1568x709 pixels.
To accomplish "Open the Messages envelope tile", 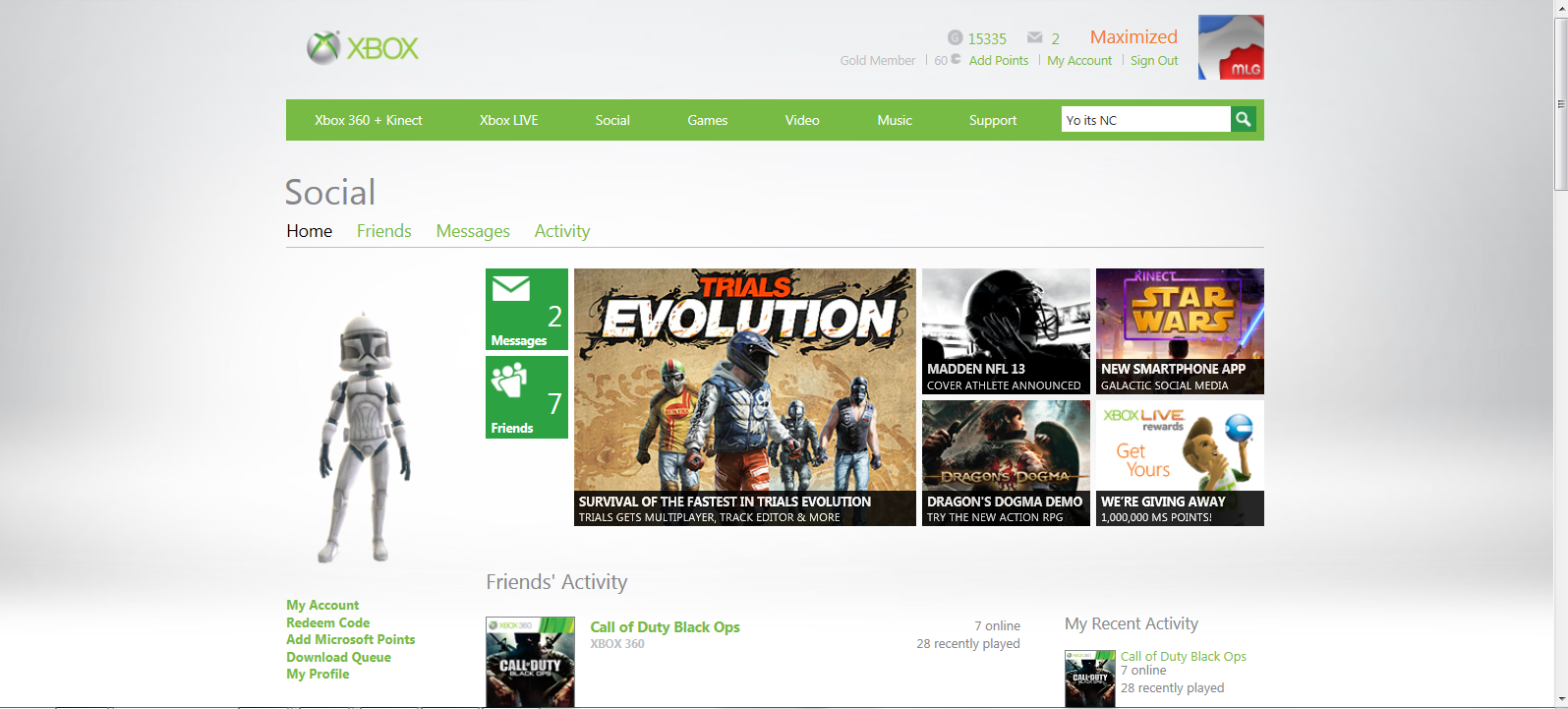I will pyautogui.click(x=526, y=309).
